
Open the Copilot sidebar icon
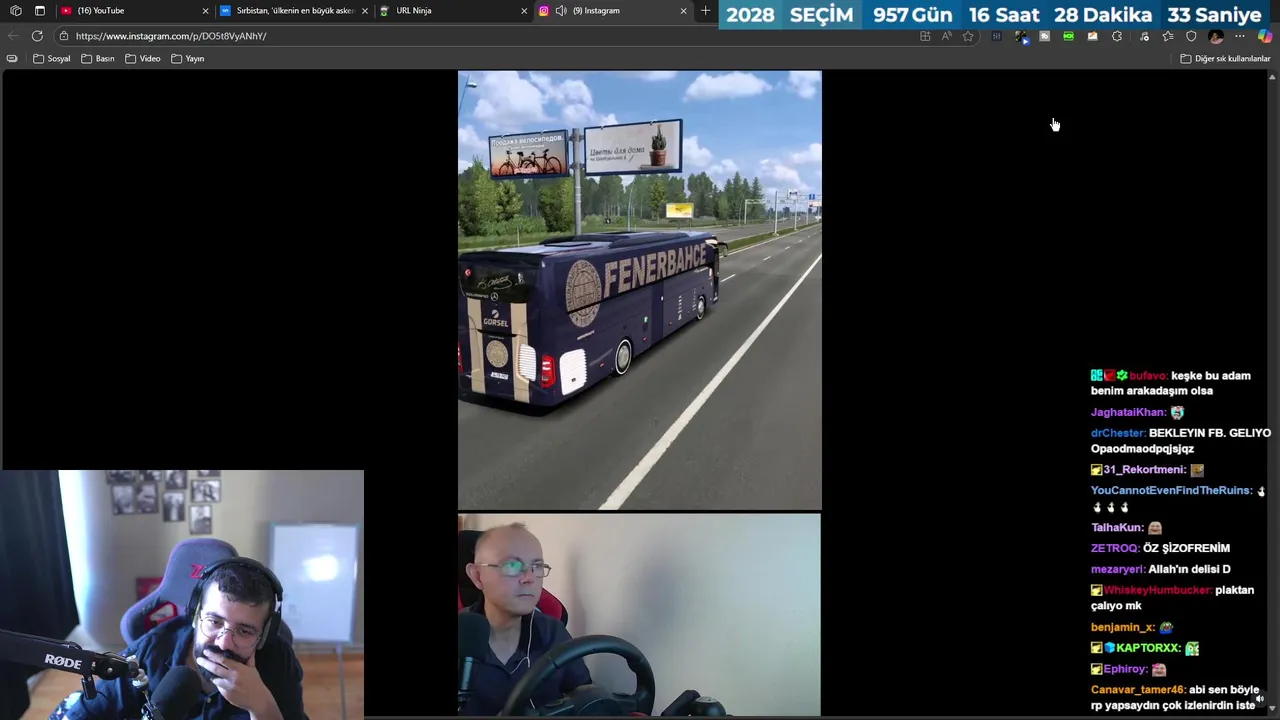pyautogui.click(x=1265, y=36)
